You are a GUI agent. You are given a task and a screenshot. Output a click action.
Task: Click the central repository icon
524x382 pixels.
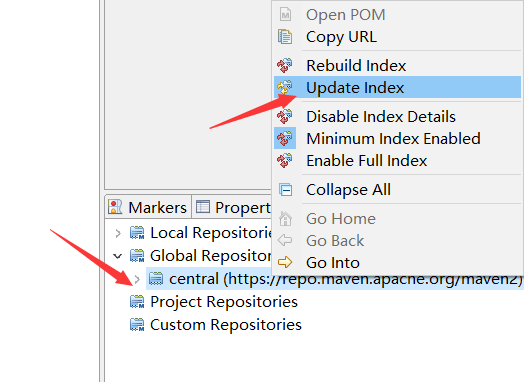[156, 278]
